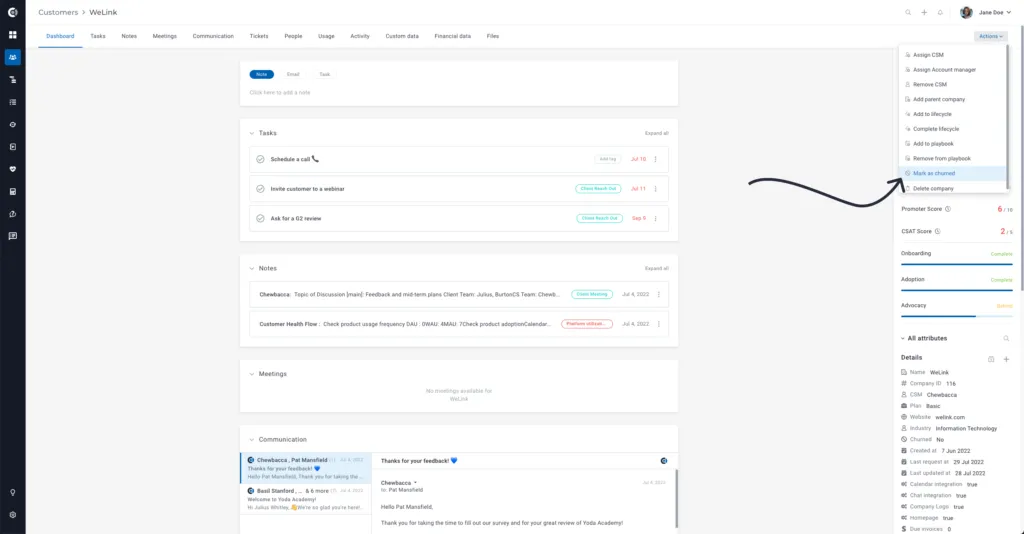1024x534 pixels.
Task: Click Expand all in Tasks section
Action: click(x=656, y=133)
